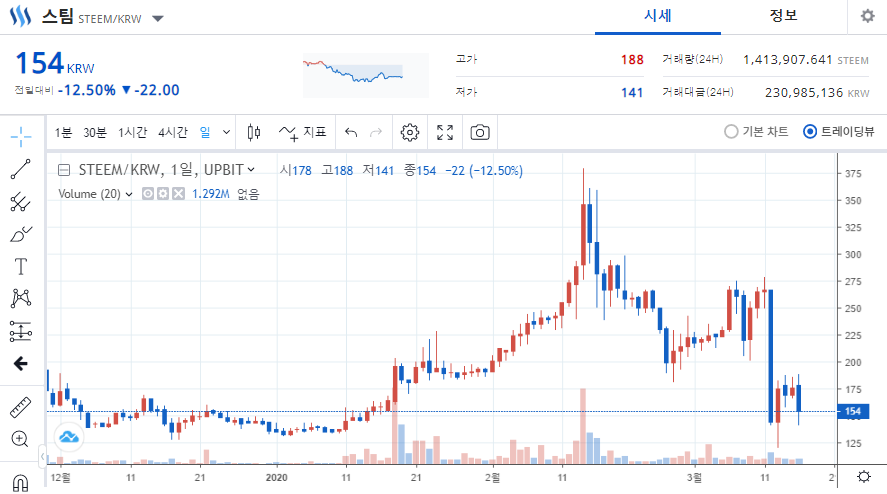Toggle Volume indicator visibility eye icon
The height and width of the screenshot is (494, 887).
(x=148, y=194)
